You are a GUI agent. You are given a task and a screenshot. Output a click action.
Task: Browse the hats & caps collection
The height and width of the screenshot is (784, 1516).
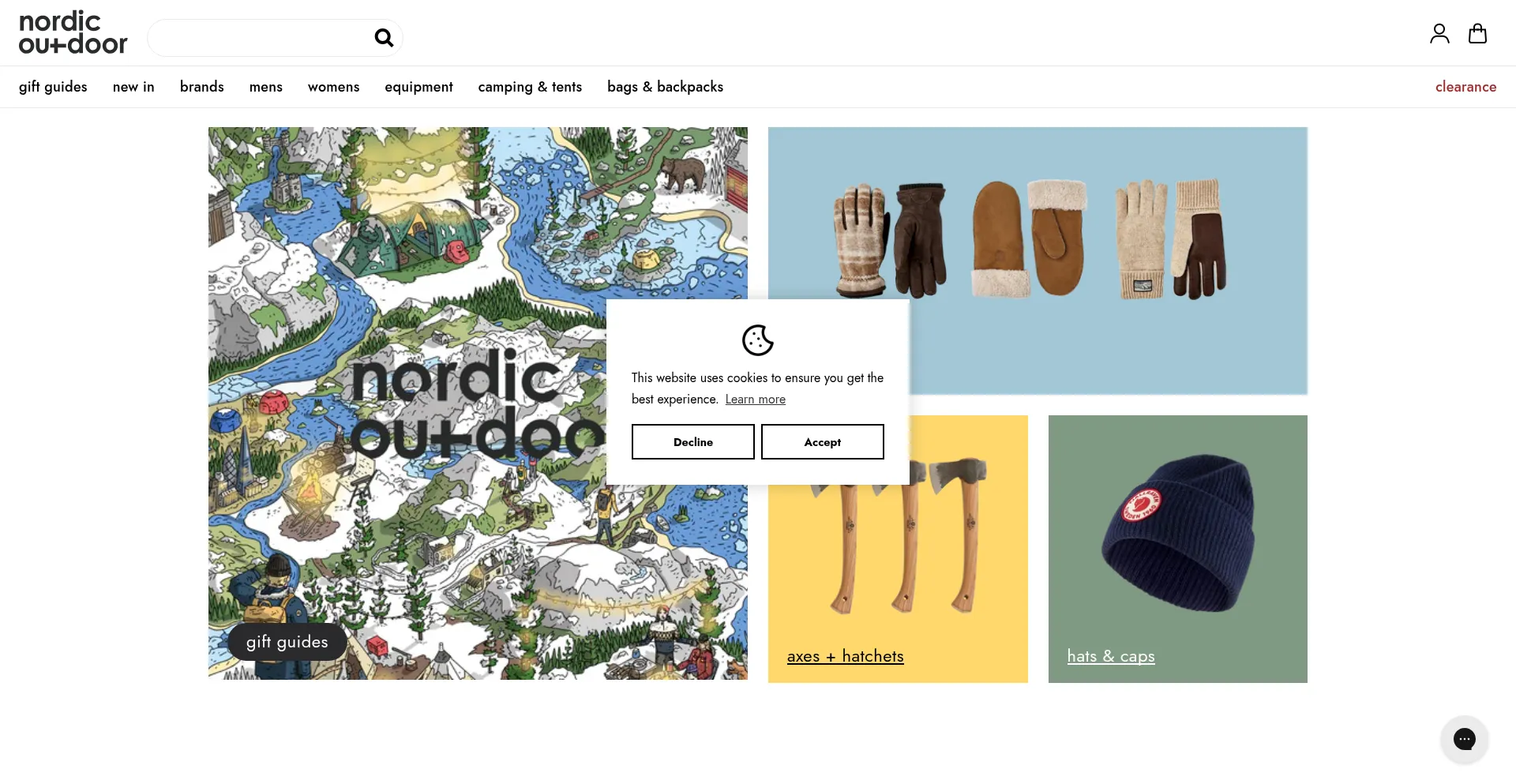coord(1110,656)
